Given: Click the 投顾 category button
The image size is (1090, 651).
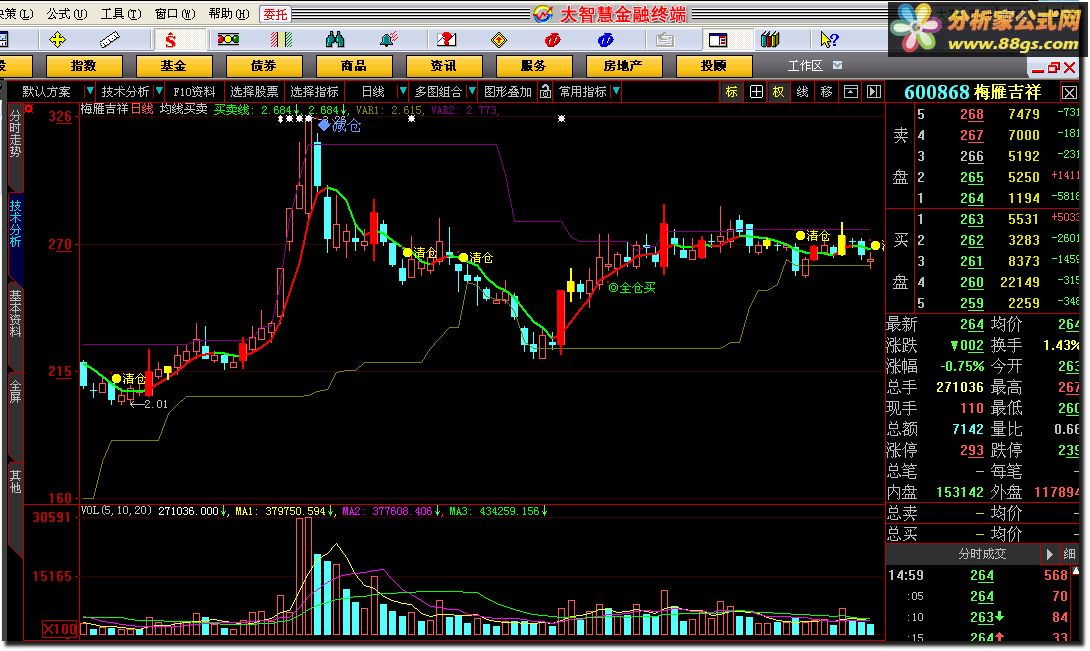Looking at the screenshot, I should pos(714,66).
